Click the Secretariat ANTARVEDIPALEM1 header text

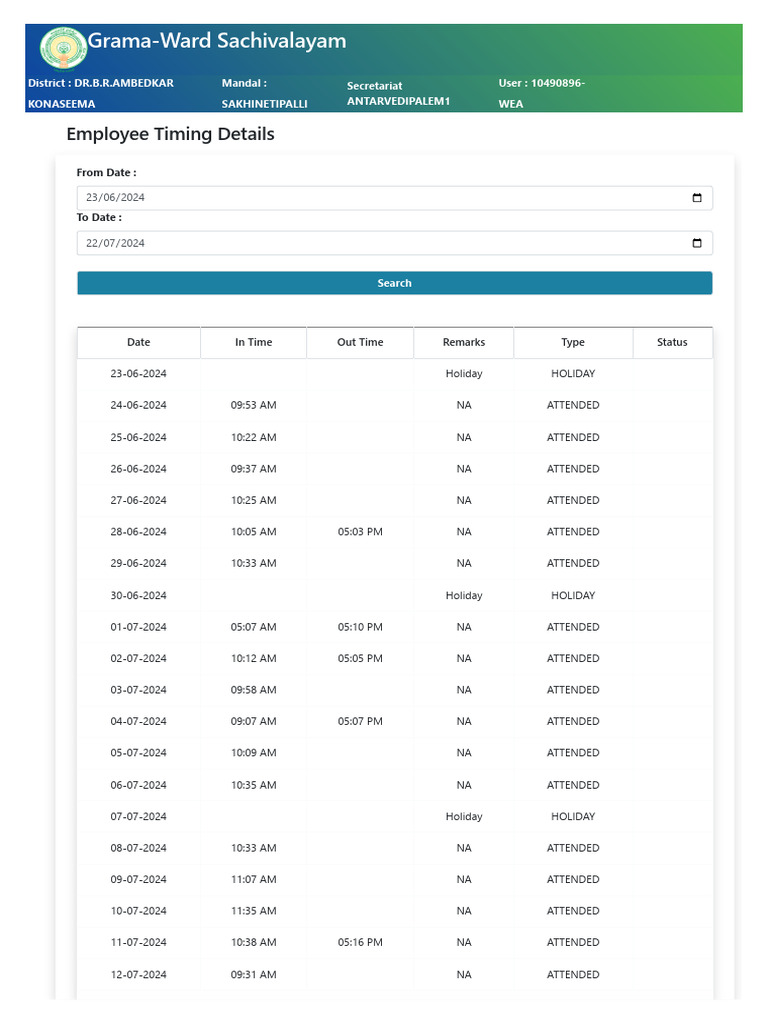click(x=398, y=93)
